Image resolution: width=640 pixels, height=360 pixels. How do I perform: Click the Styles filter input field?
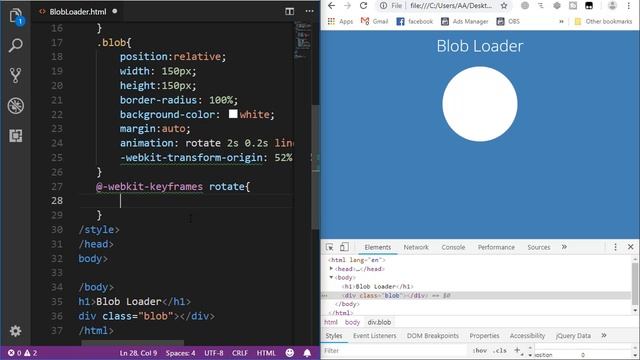tap(394, 351)
